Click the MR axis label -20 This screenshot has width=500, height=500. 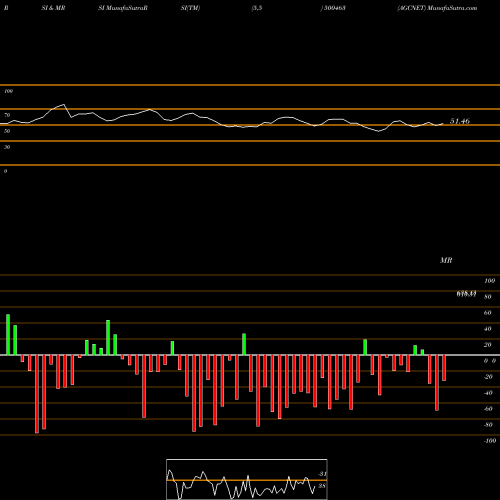click(x=488, y=377)
